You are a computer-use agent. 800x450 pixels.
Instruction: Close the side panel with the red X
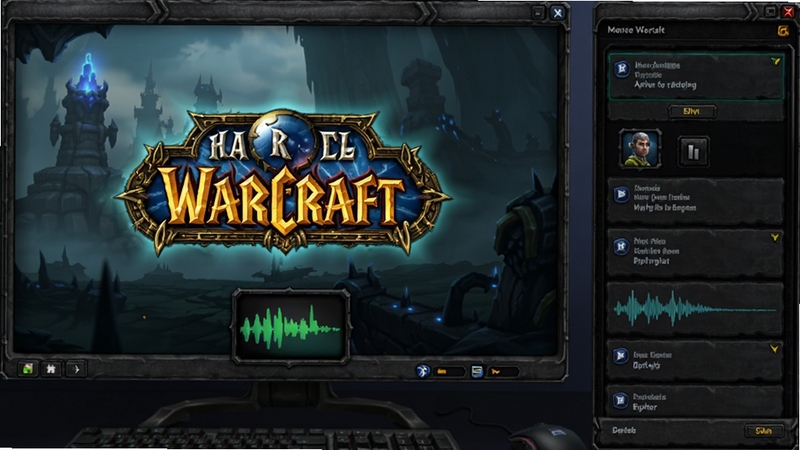pyautogui.click(x=789, y=11)
